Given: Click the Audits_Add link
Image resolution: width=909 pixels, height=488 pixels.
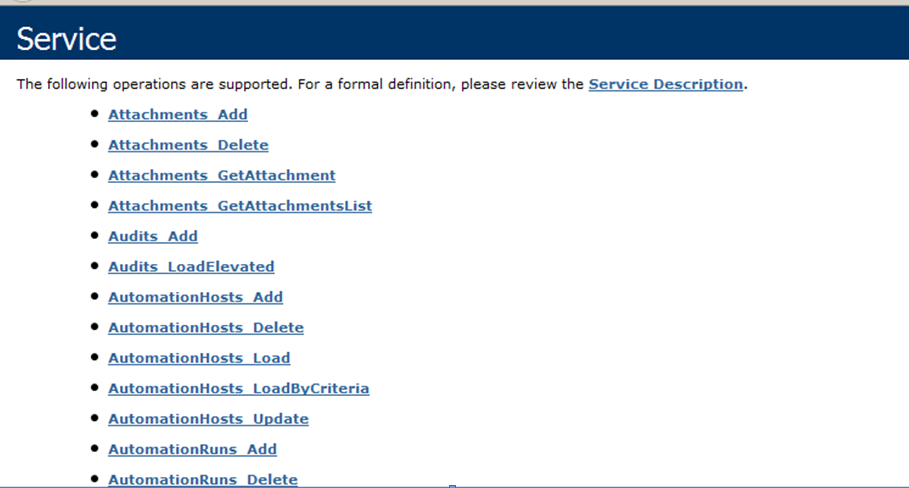Looking at the screenshot, I should 152,236.
